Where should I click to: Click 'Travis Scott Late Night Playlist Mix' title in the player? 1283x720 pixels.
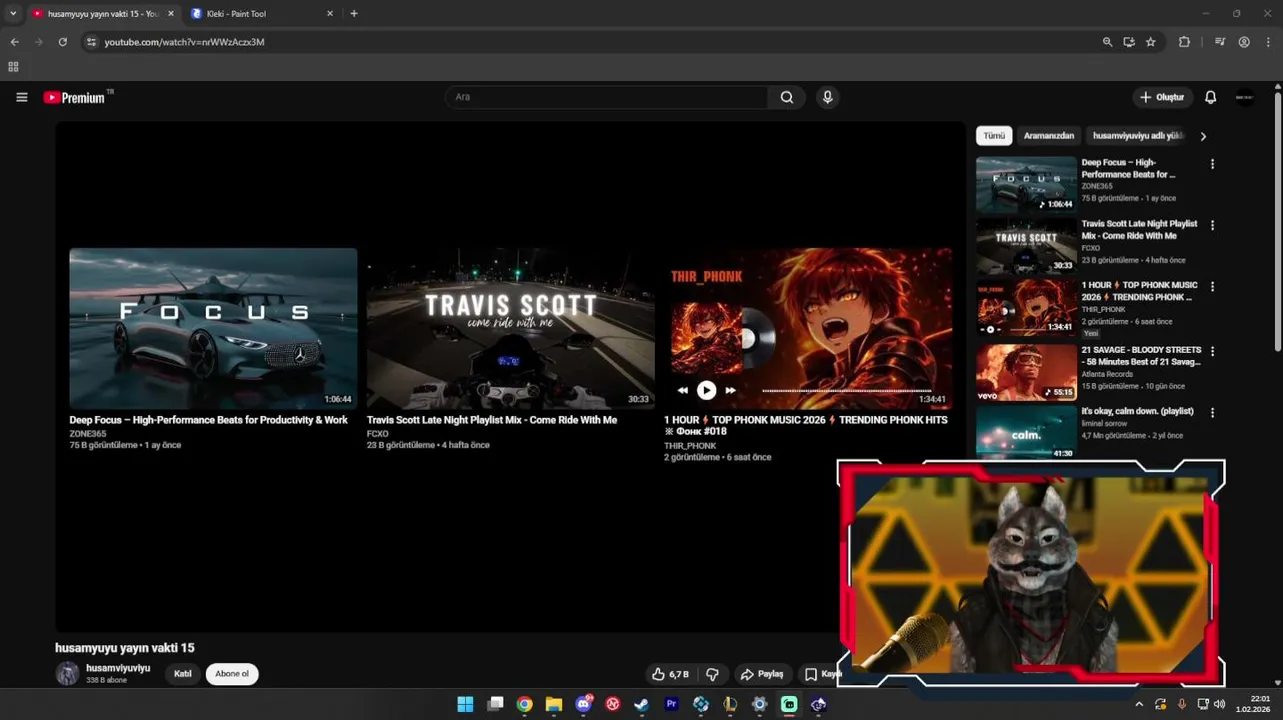(x=492, y=420)
